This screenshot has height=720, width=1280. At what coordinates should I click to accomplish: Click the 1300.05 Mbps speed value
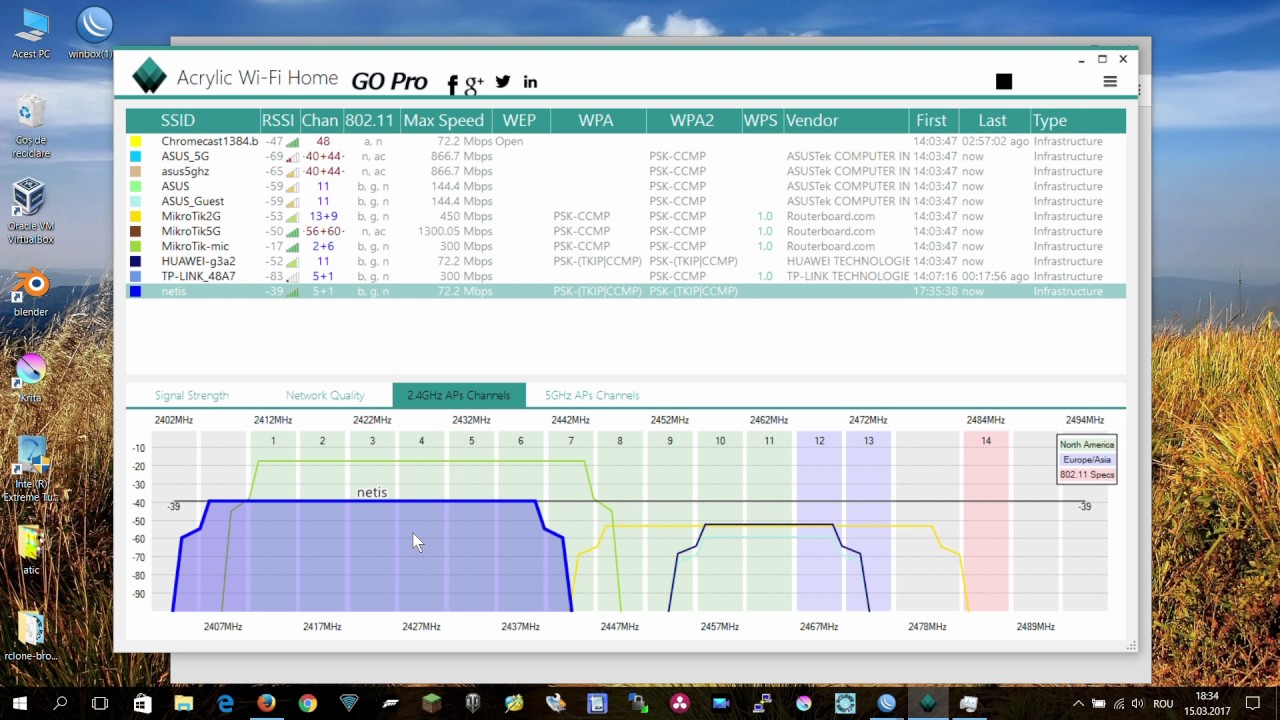[454, 232]
